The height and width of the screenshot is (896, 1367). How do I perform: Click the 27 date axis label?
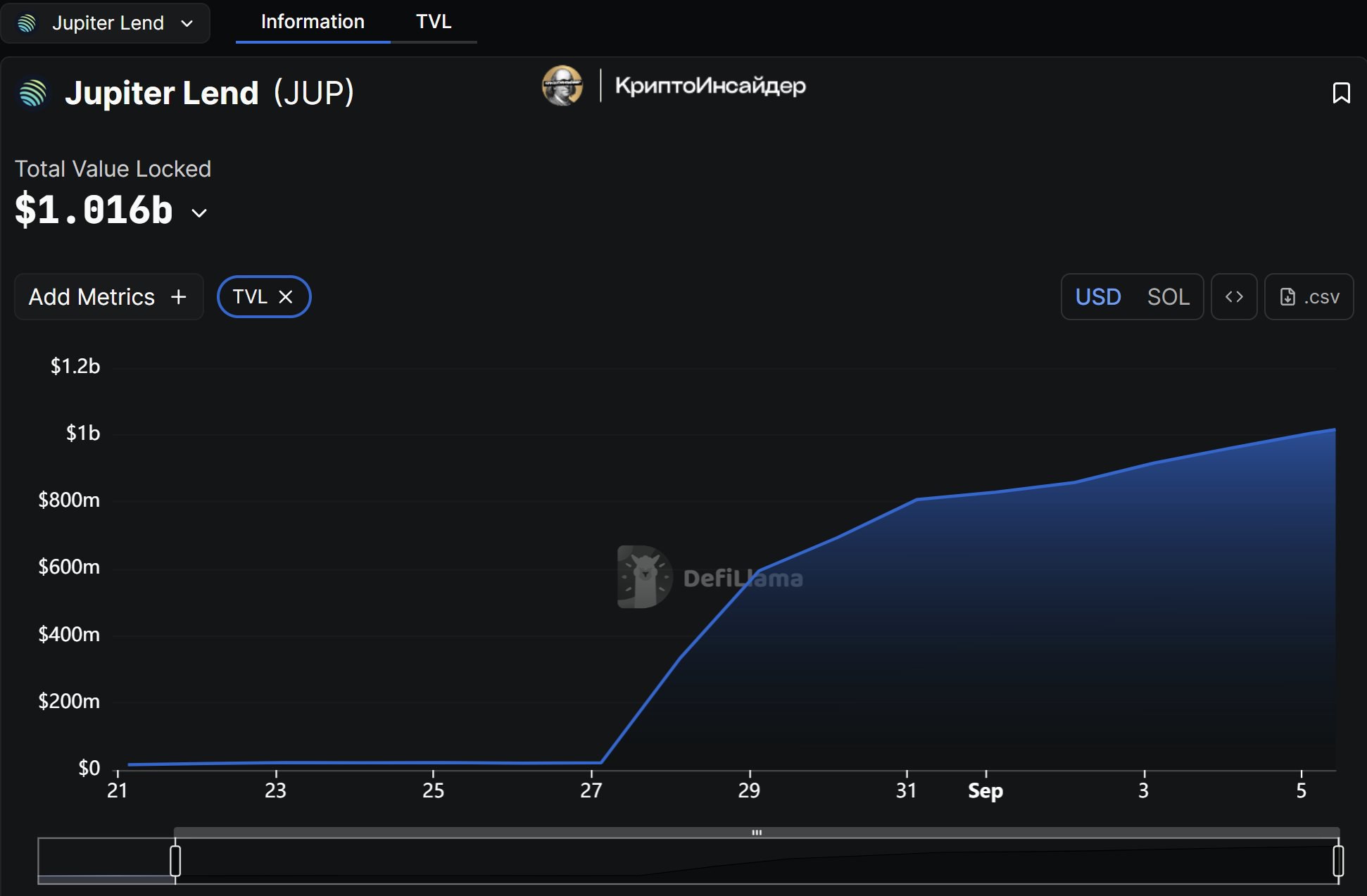coord(591,791)
